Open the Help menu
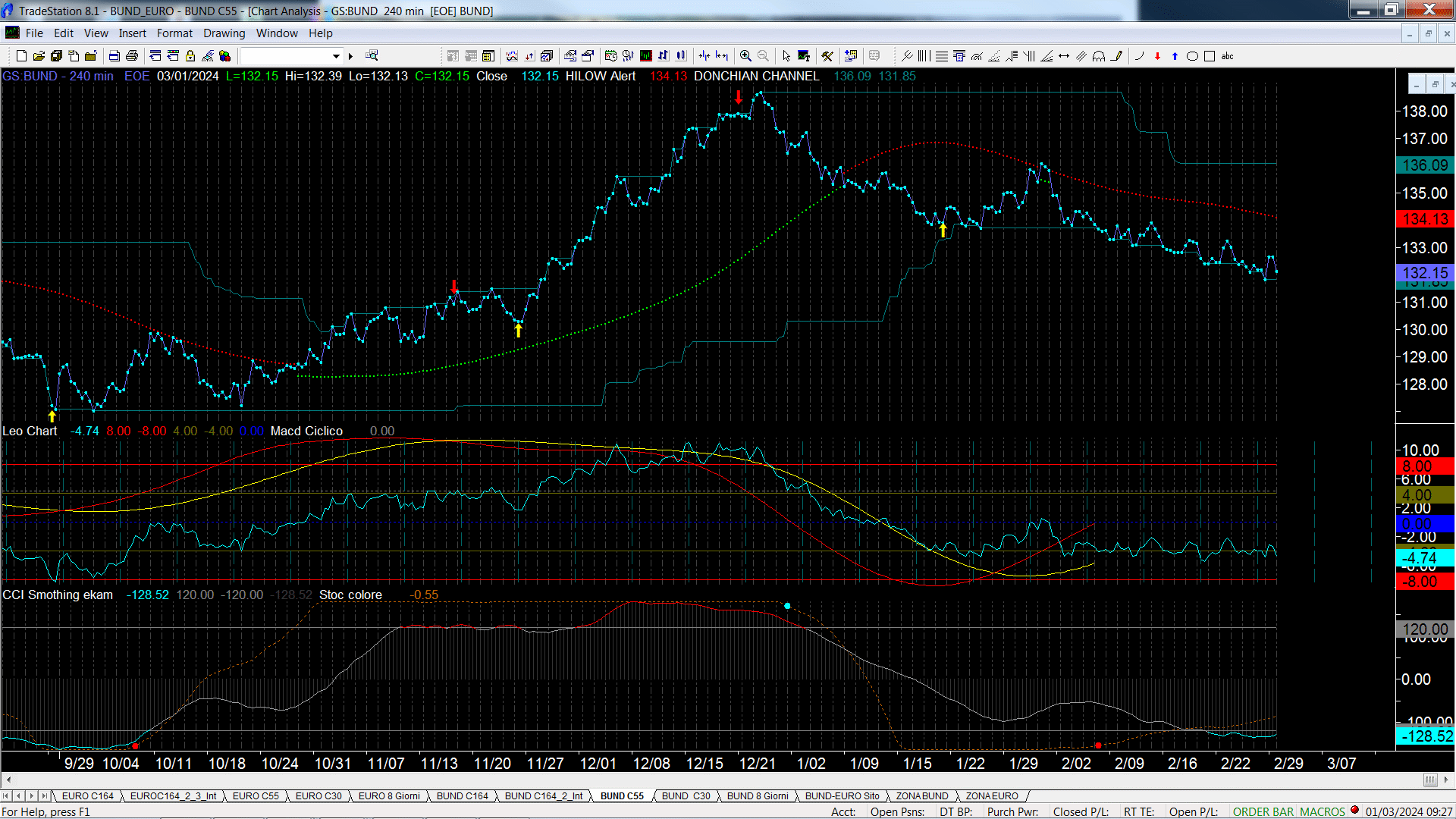 [321, 33]
